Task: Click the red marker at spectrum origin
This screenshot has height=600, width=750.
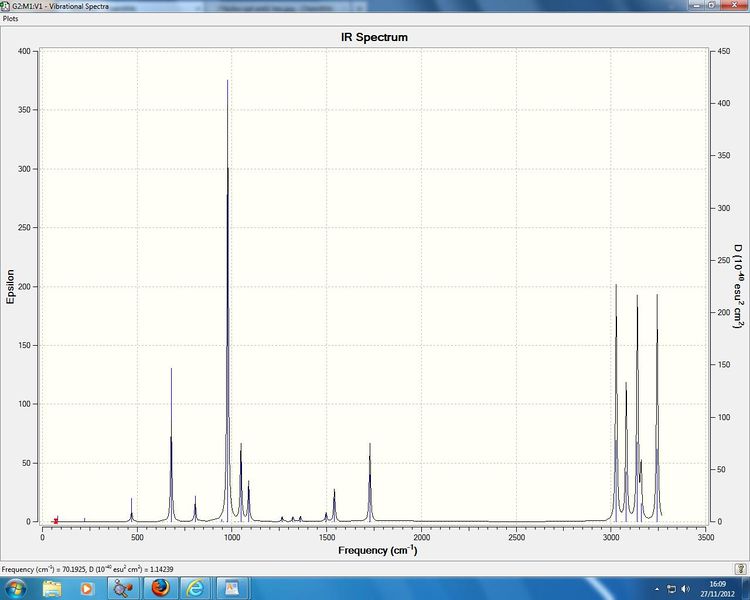Action: click(x=55, y=521)
